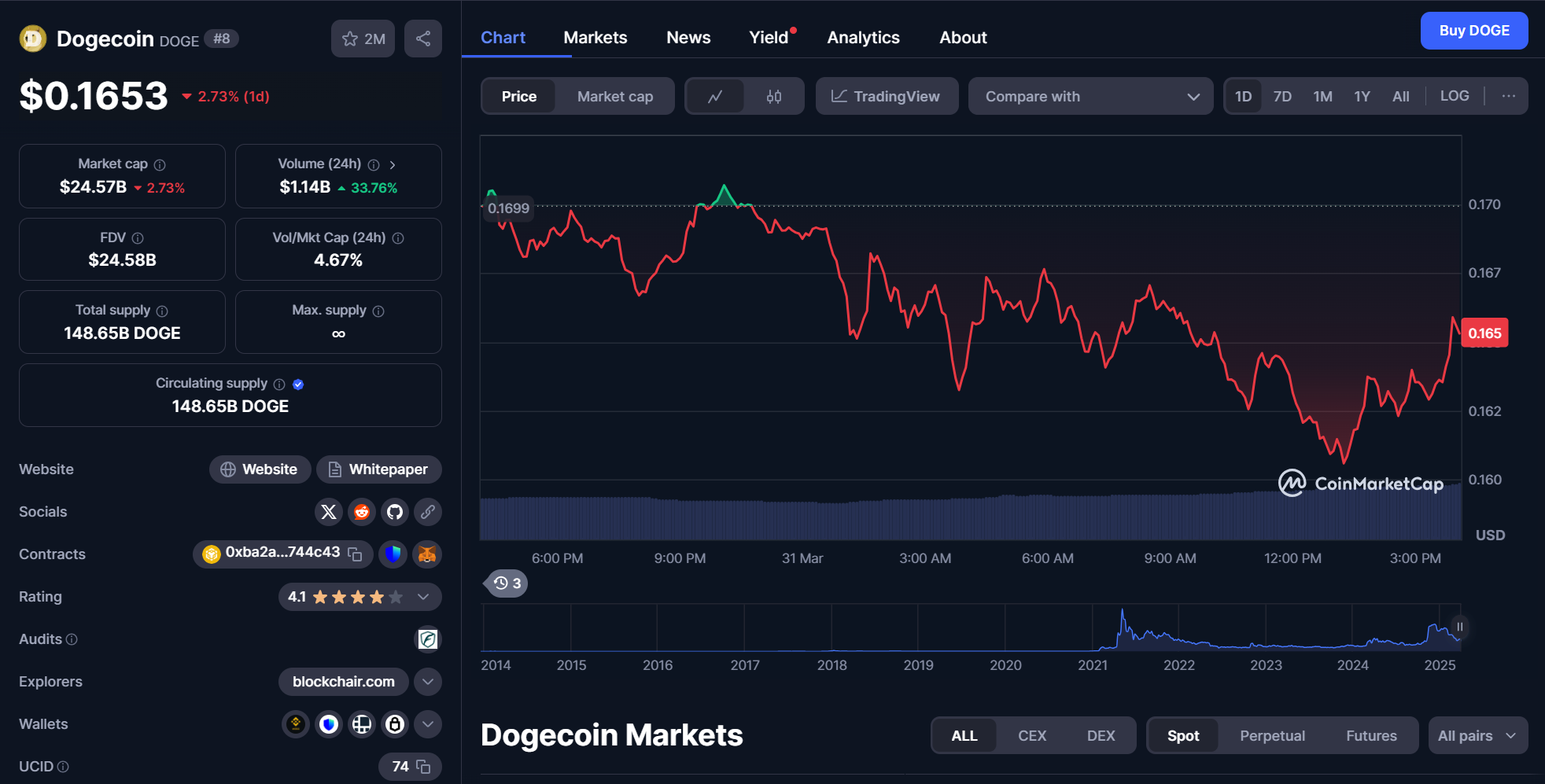
Task: Copy the 0xba2a...744c43 contract address
Action: click(x=356, y=554)
